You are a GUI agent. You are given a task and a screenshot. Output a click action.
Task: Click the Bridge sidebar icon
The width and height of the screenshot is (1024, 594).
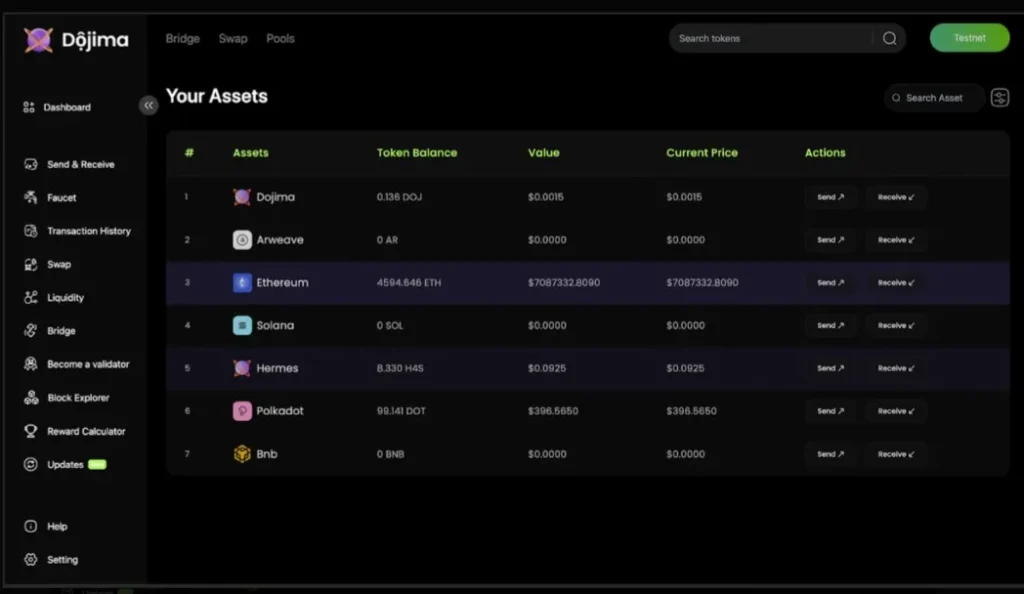[x=31, y=330]
